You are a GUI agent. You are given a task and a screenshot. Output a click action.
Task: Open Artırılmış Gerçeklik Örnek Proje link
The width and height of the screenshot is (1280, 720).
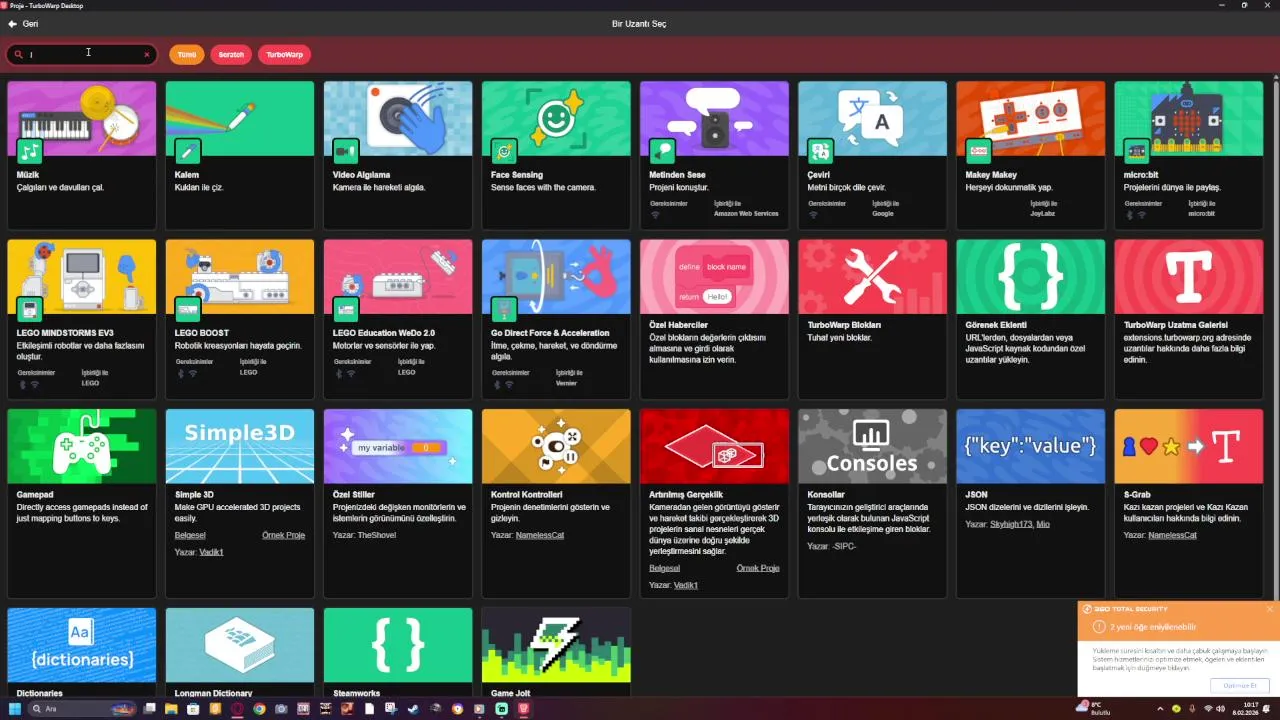pyautogui.click(x=757, y=568)
